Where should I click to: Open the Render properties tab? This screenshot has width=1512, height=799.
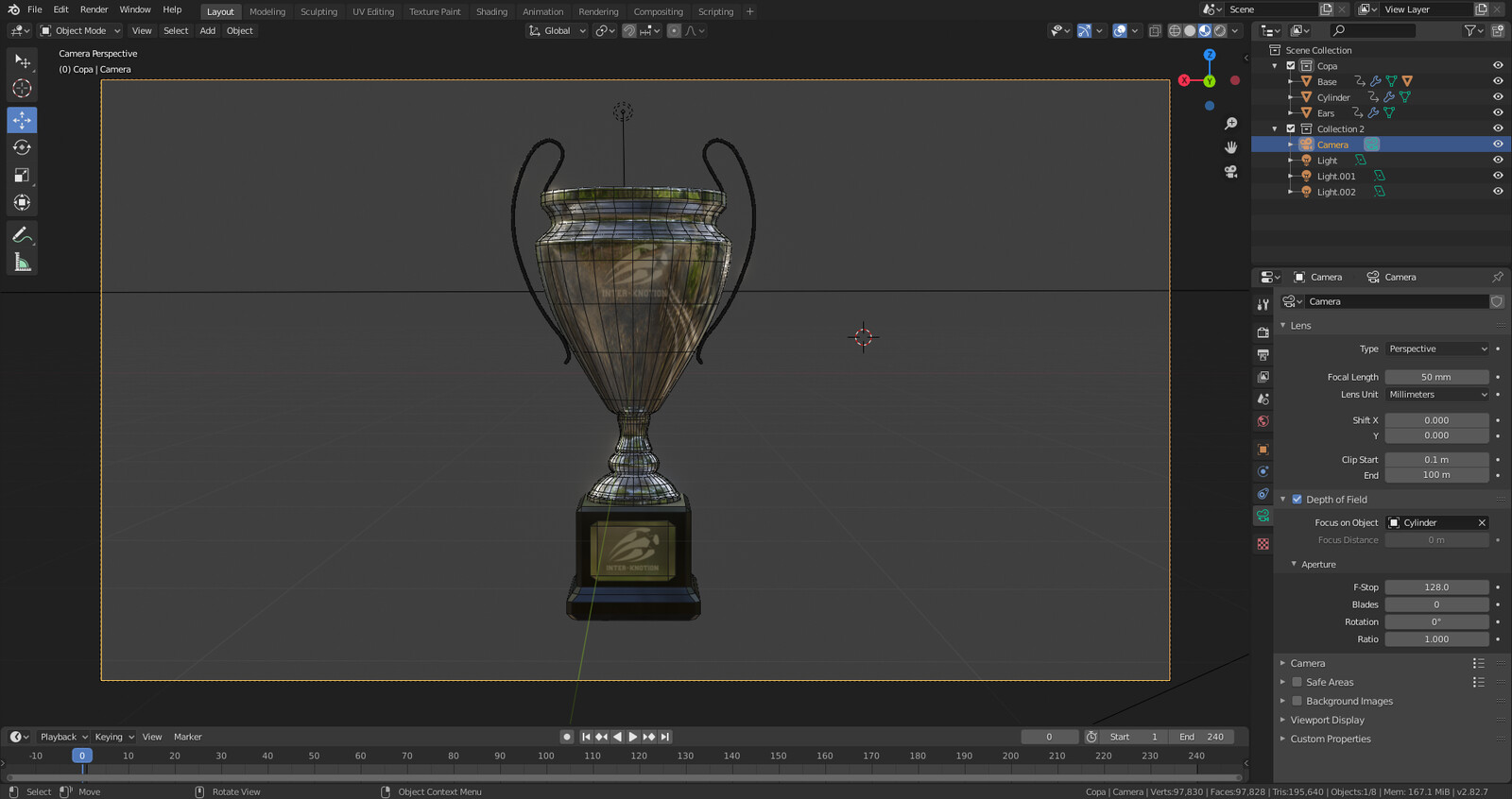pyautogui.click(x=1263, y=332)
